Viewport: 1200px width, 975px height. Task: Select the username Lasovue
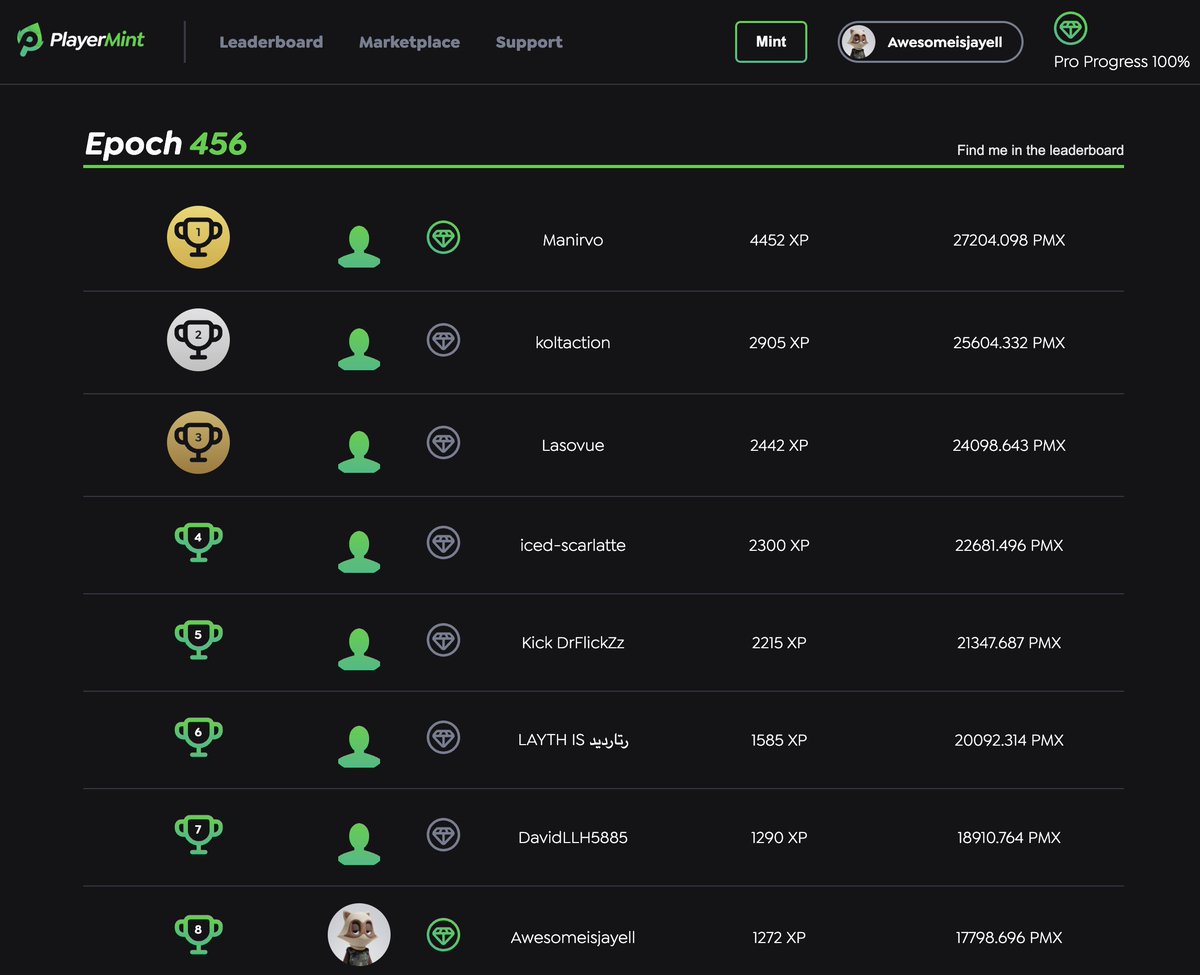pos(573,445)
